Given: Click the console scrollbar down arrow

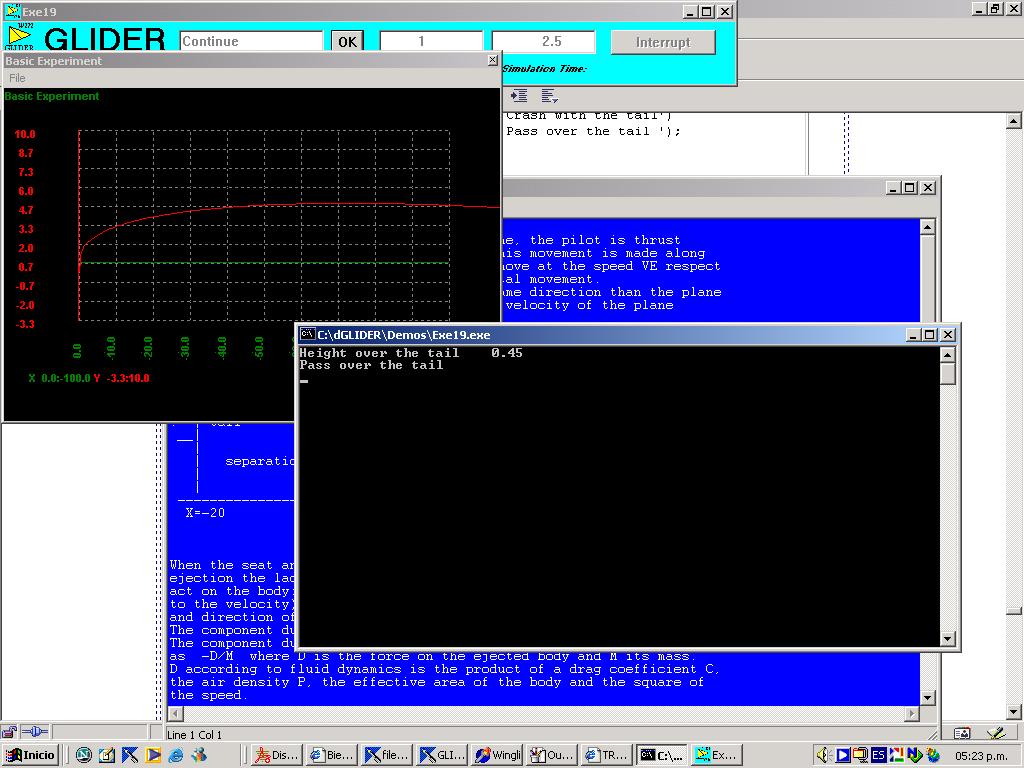Looking at the screenshot, I should (948, 639).
